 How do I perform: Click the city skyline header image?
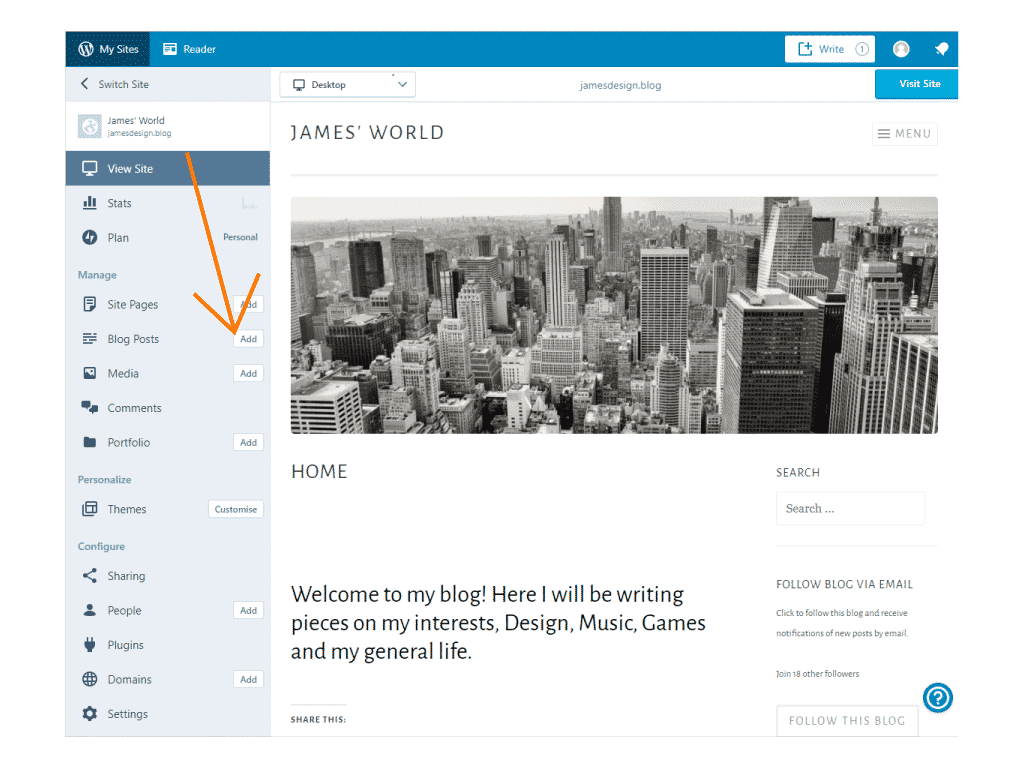pyautogui.click(x=614, y=315)
